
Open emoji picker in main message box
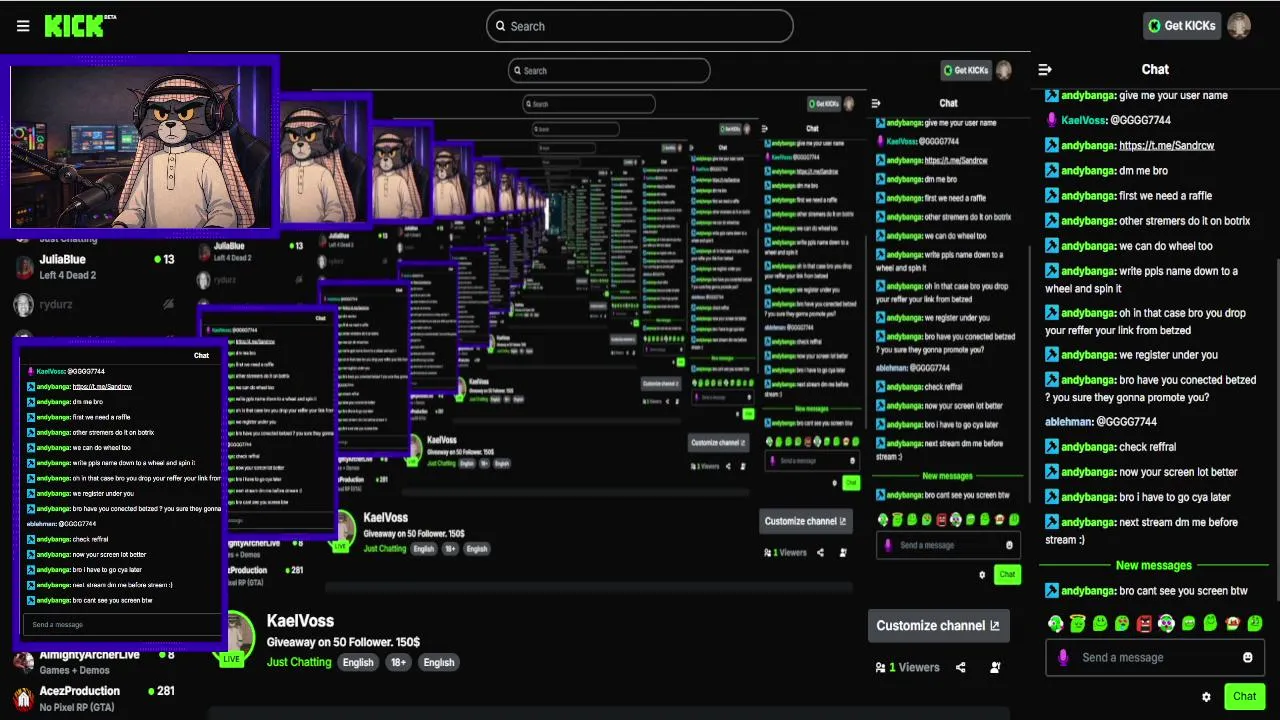pyautogui.click(x=1247, y=657)
